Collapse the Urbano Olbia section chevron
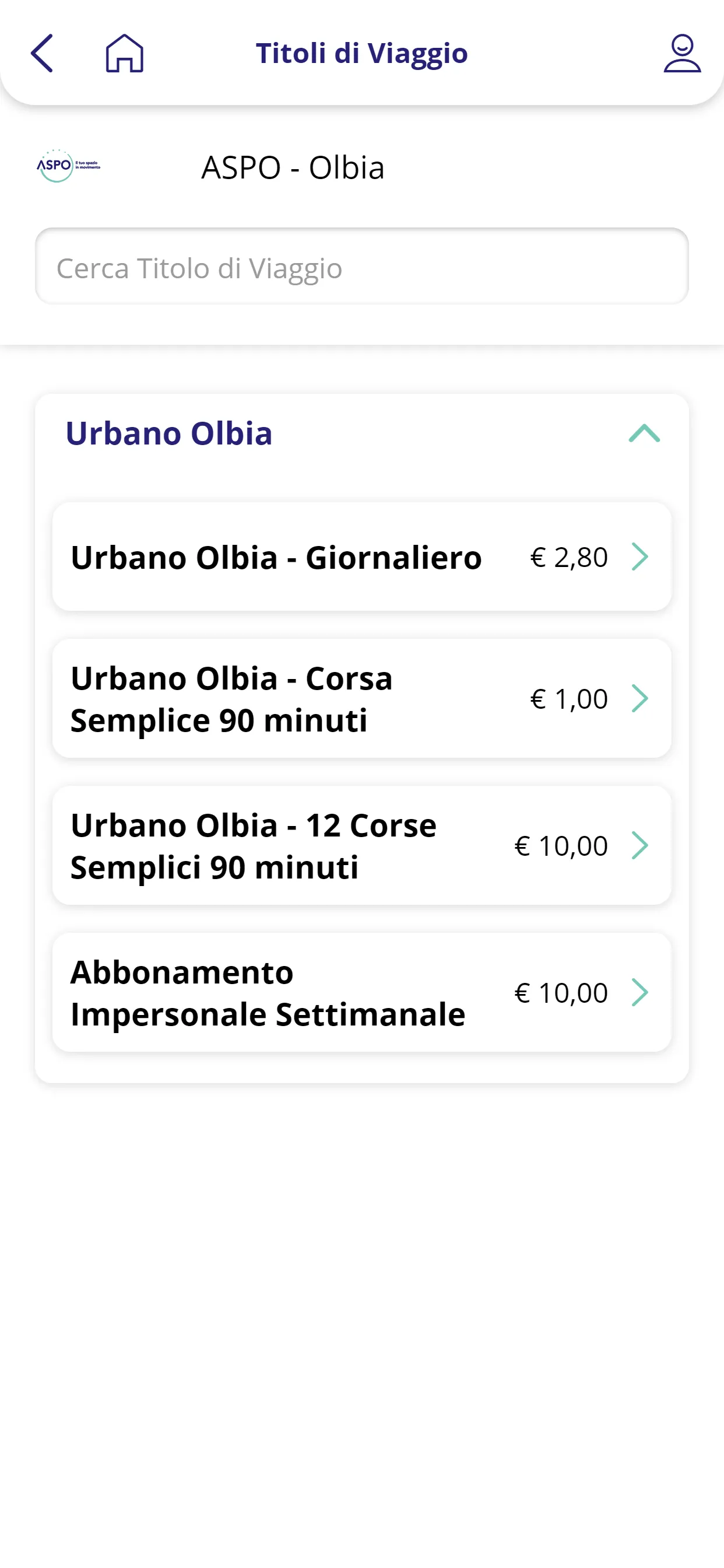 click(644, 433)
